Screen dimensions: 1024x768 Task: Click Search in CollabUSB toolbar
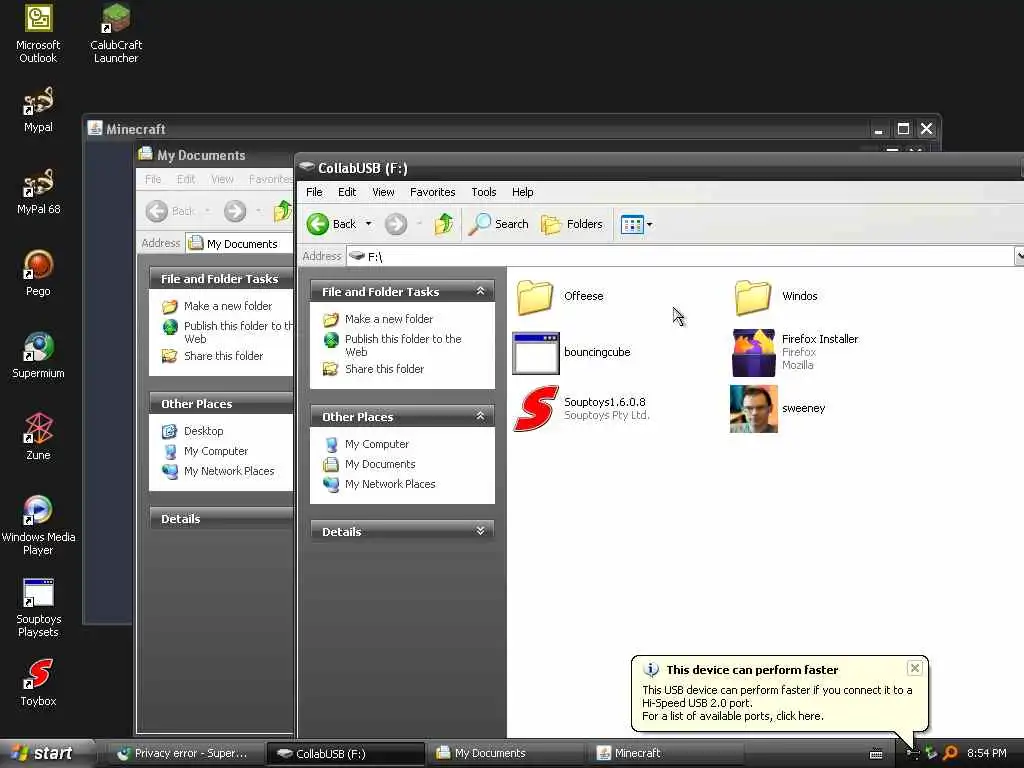click(x=498, y=224)
